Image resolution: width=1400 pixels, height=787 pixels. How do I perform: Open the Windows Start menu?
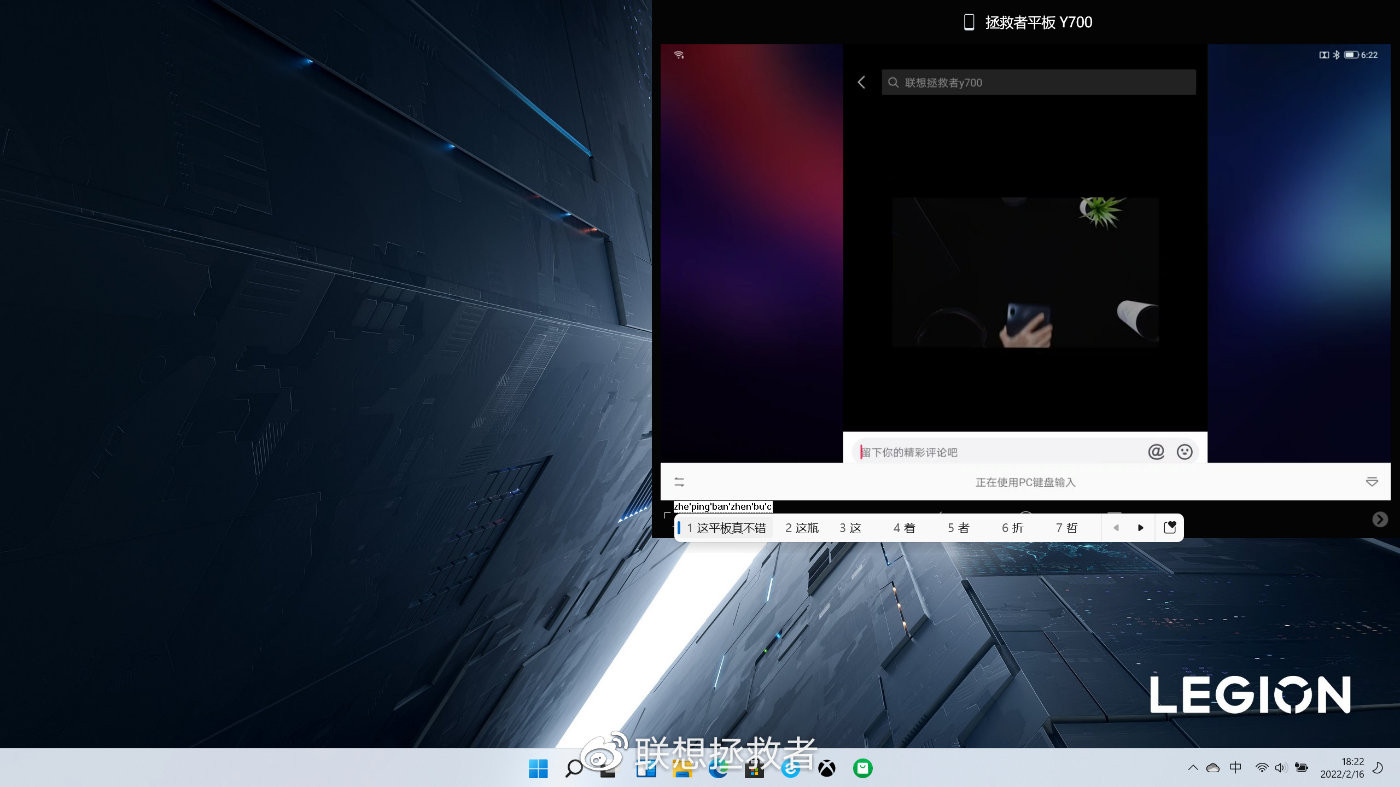coord(538,768)
